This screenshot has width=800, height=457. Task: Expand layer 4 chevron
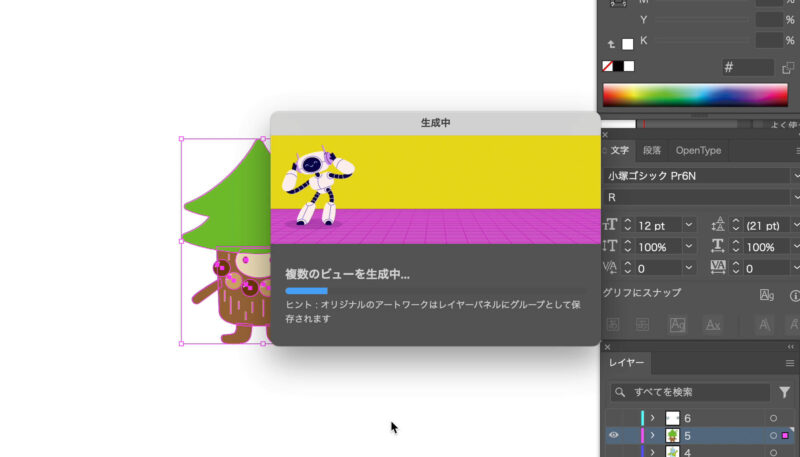652,452
